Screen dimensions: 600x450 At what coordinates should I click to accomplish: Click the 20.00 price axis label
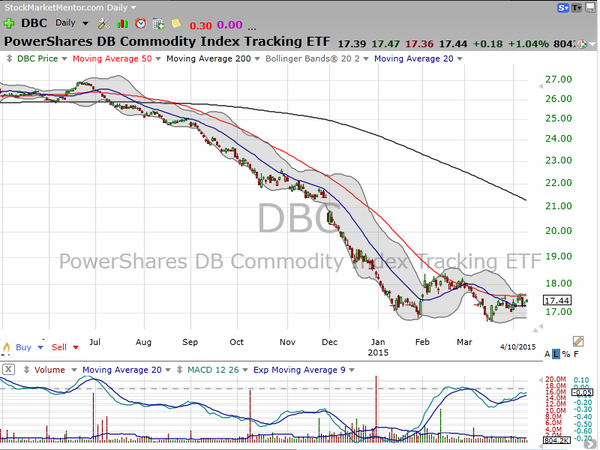pyautogui.click(x=559, y=231)
